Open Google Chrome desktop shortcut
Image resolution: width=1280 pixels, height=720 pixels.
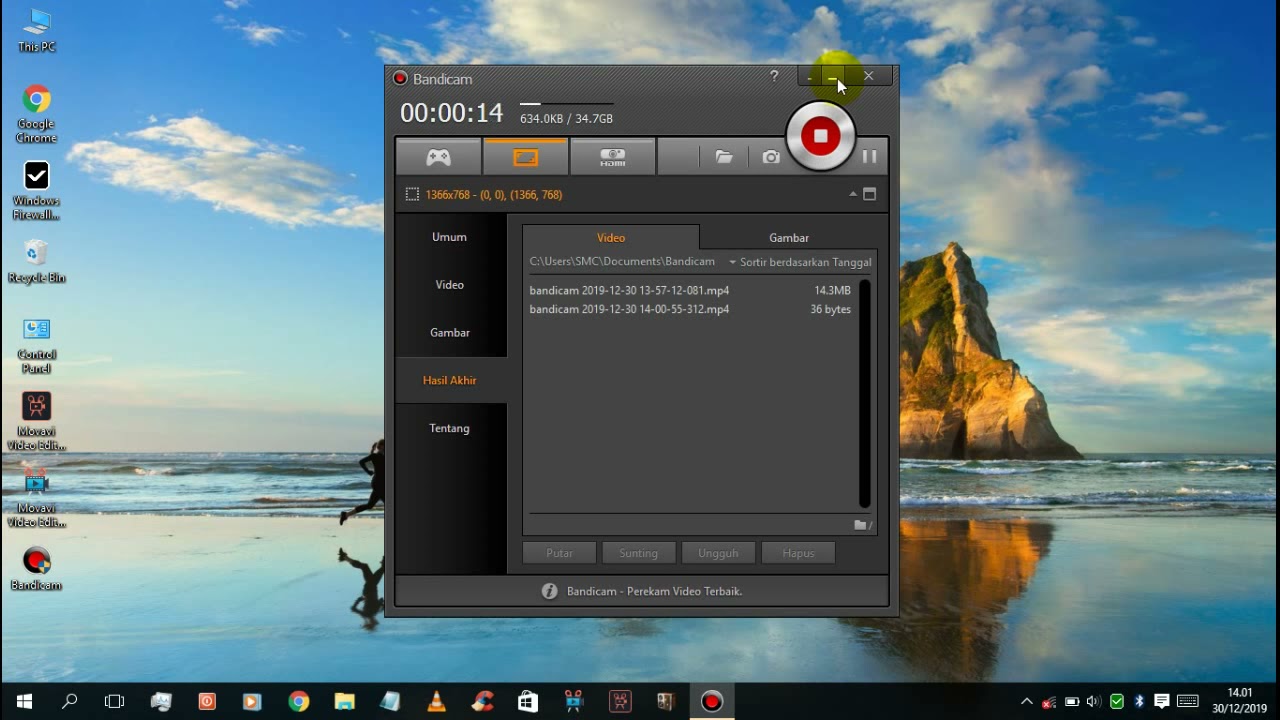pos(37,114)
